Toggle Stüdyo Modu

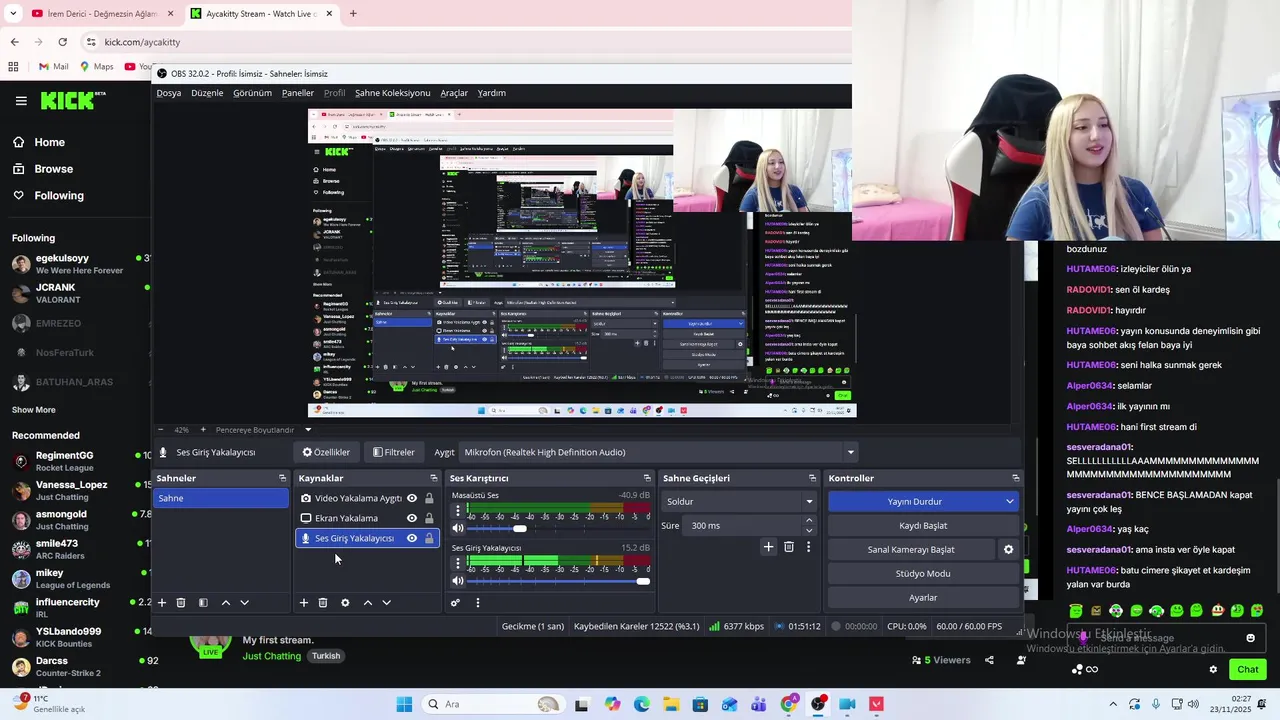click(x=922, y=573)
